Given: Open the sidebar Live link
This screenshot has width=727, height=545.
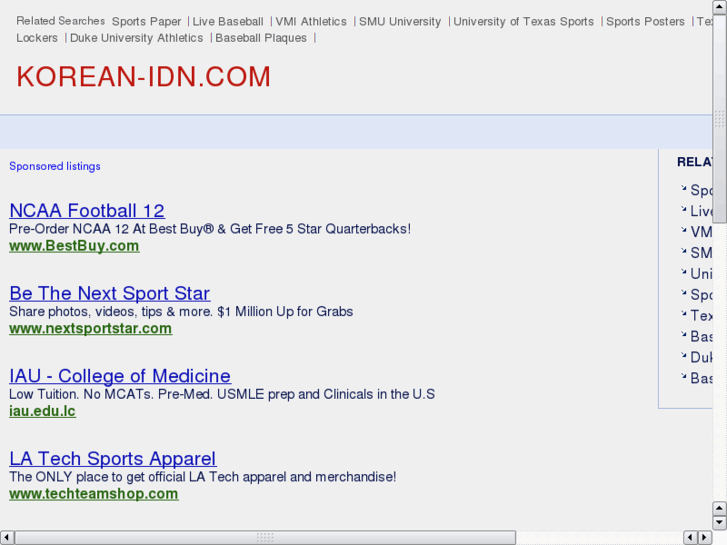Looking at the screenshot, I should (701, 211).
